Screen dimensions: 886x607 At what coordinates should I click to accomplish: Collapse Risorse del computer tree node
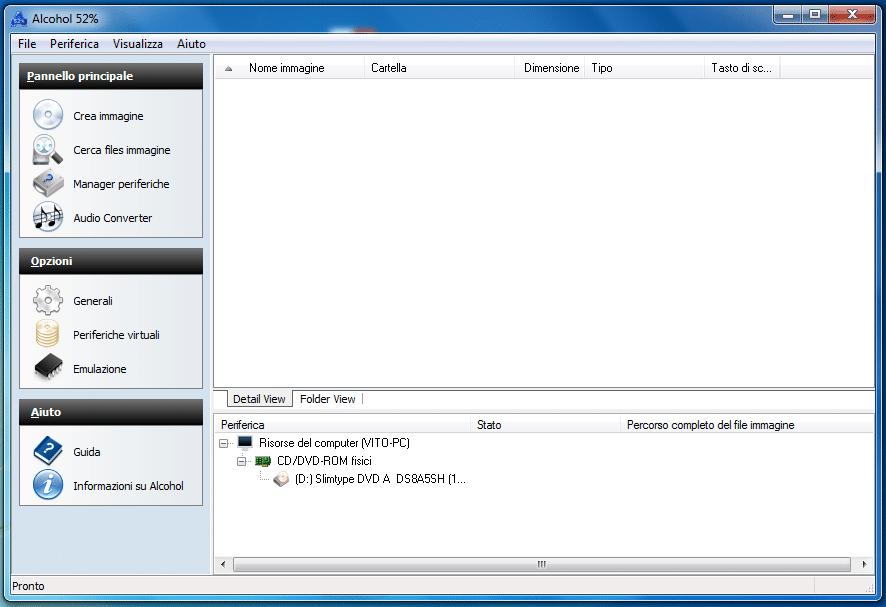click(224, 443)
